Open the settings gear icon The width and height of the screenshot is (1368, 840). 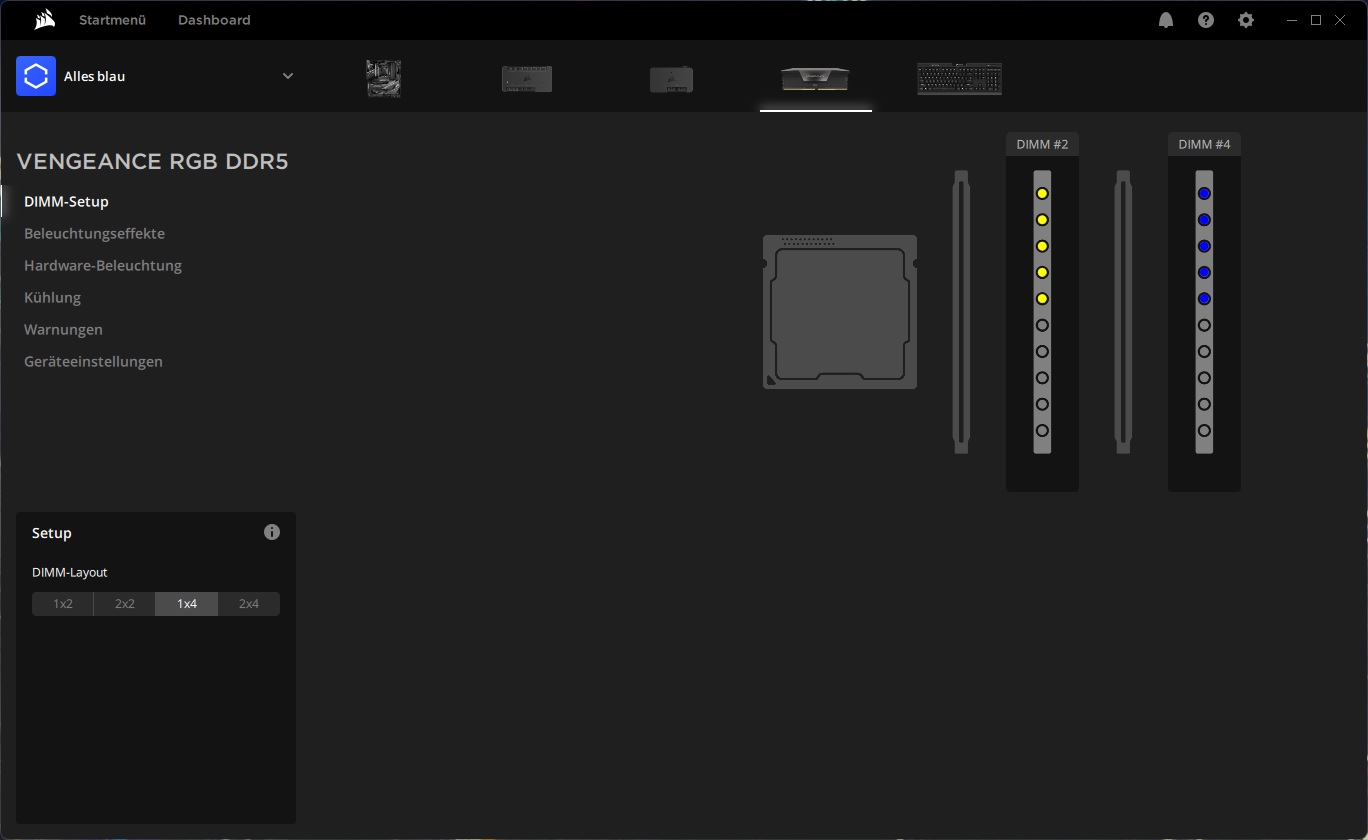1246,20
